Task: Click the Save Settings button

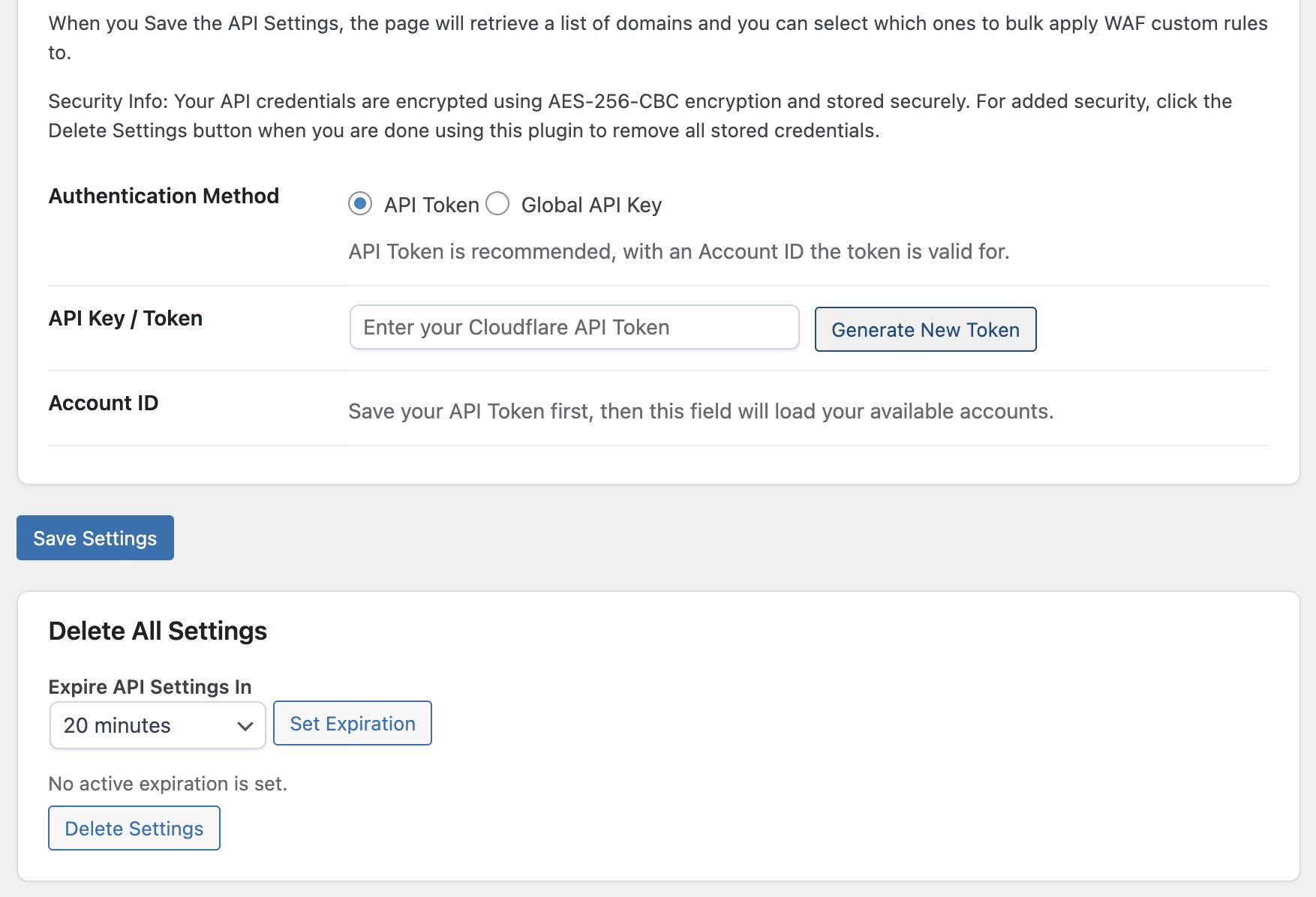Action: [x=95, y=538]
